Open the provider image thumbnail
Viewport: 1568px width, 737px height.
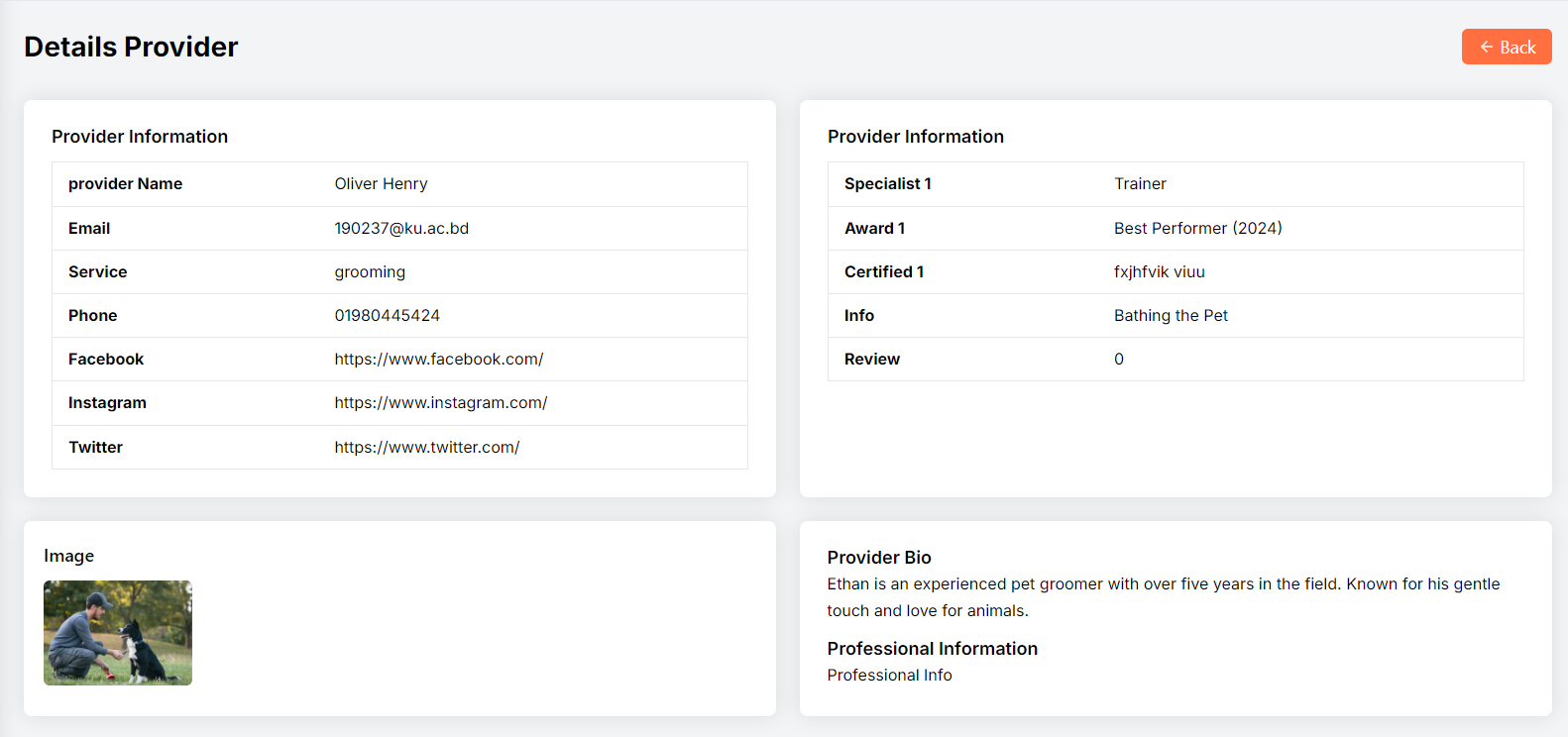point(118,632)
